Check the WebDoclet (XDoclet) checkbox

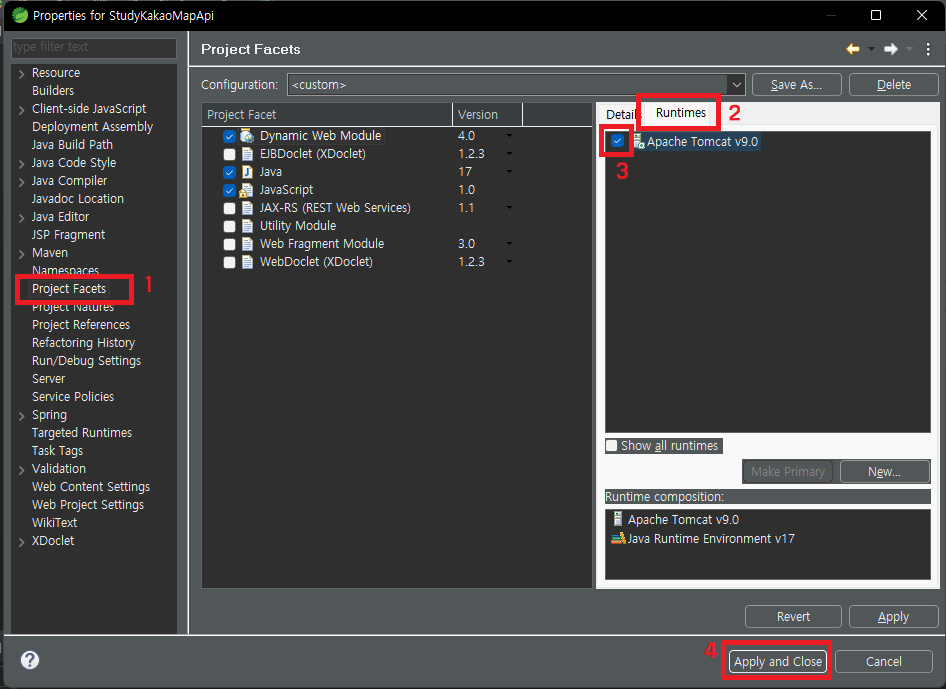tap(229, 262)
